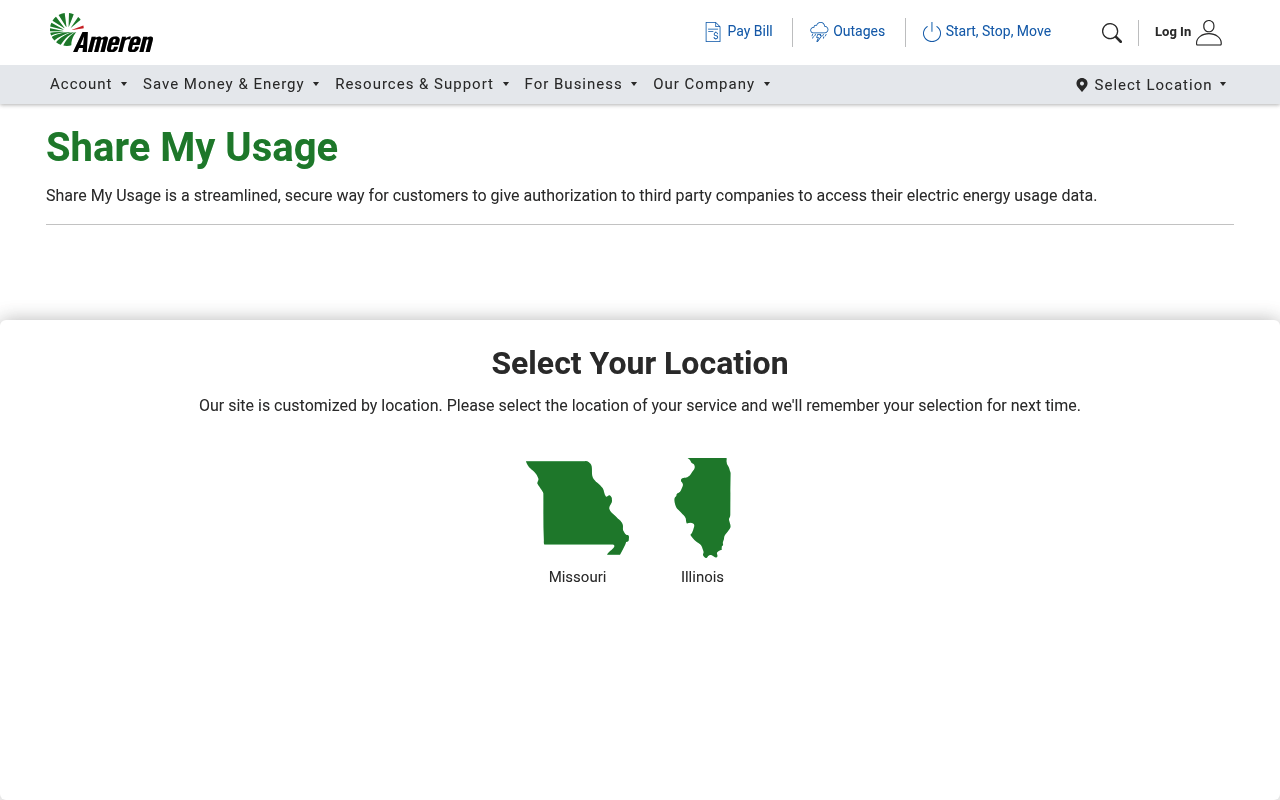Click the Resources & Support dropdown arrow

coord(506,84)
